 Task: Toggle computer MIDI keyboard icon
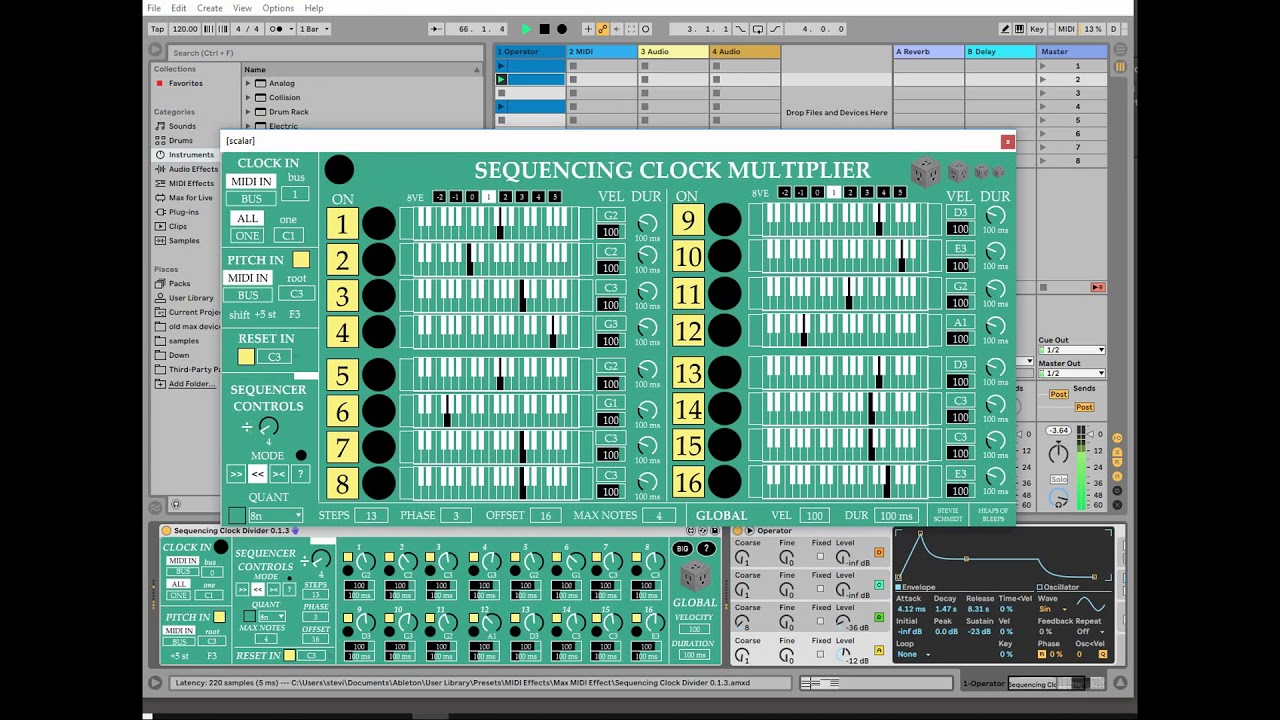tap(1021, 29)
